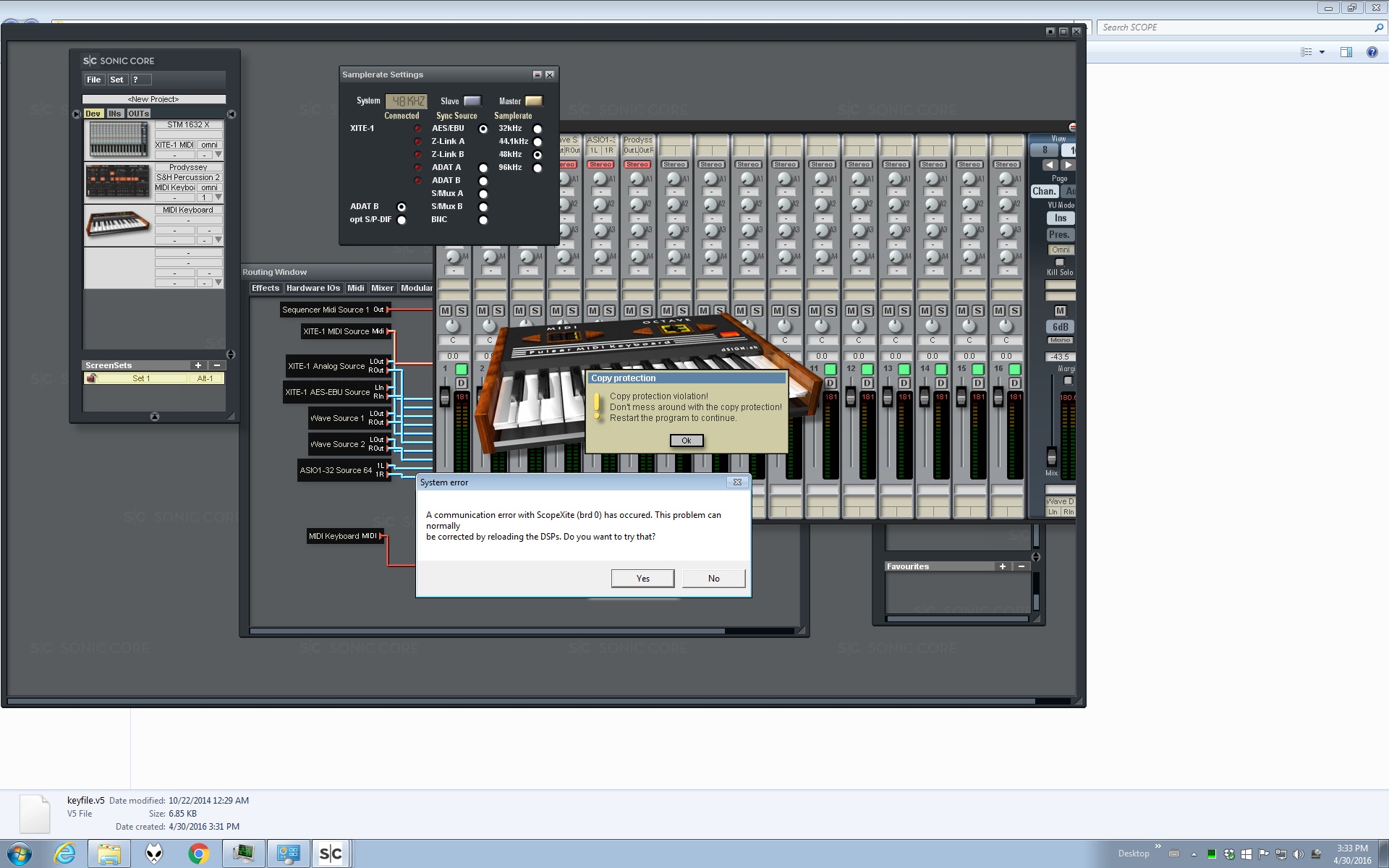Select BNC sync source radio button
Screen dimensions: 1389x868
[483, 220]
